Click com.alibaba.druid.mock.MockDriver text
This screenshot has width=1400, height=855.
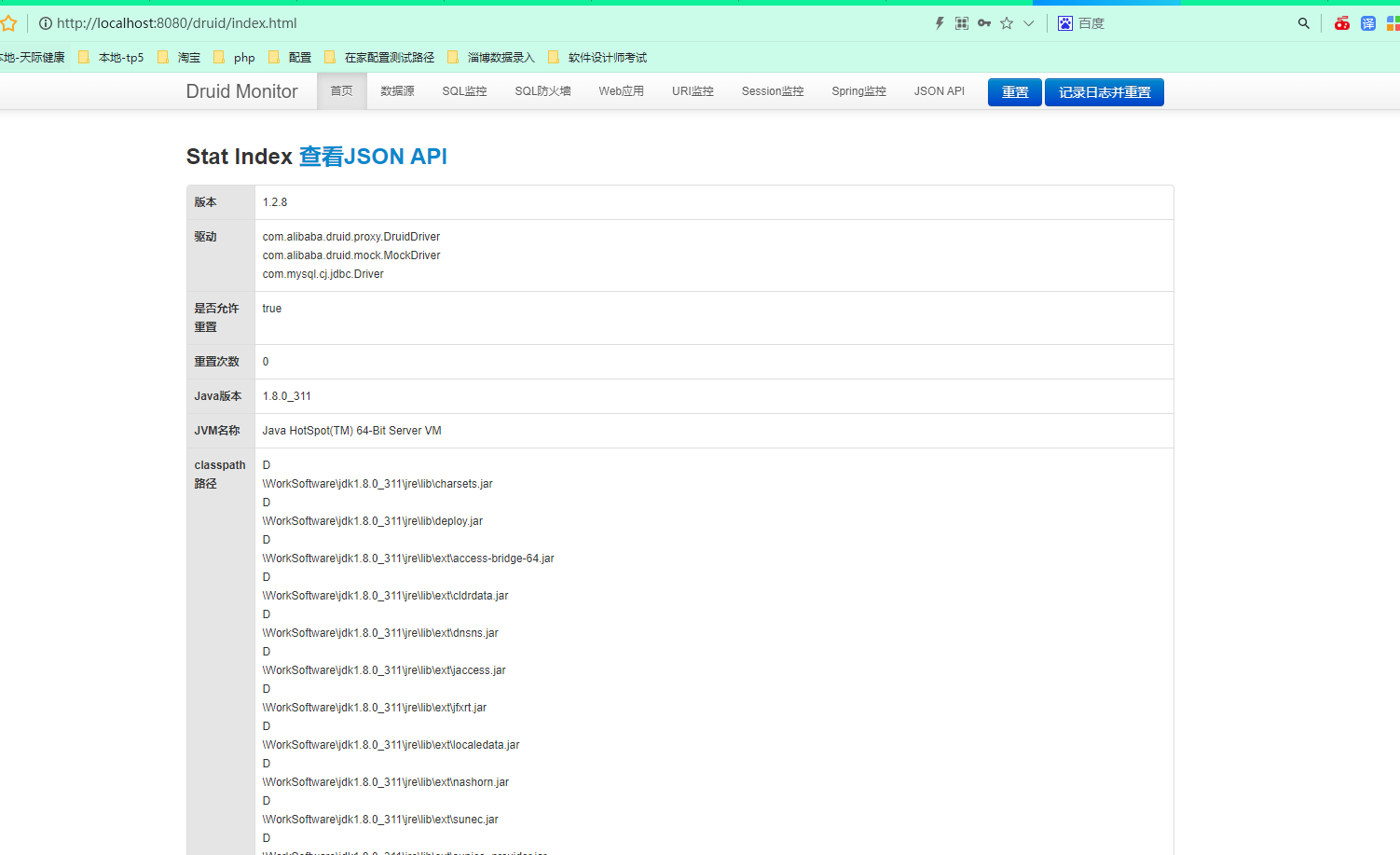[x=351, y=255]
